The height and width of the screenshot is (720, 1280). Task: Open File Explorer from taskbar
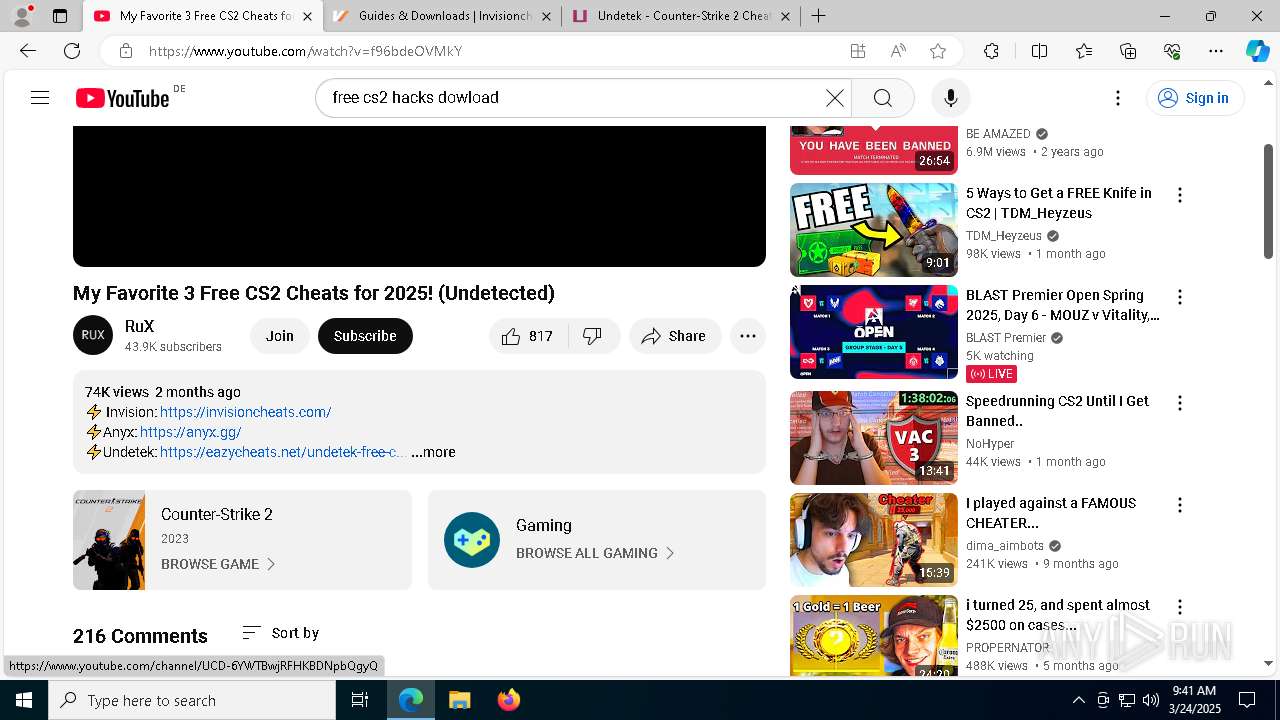click(459, 700)
